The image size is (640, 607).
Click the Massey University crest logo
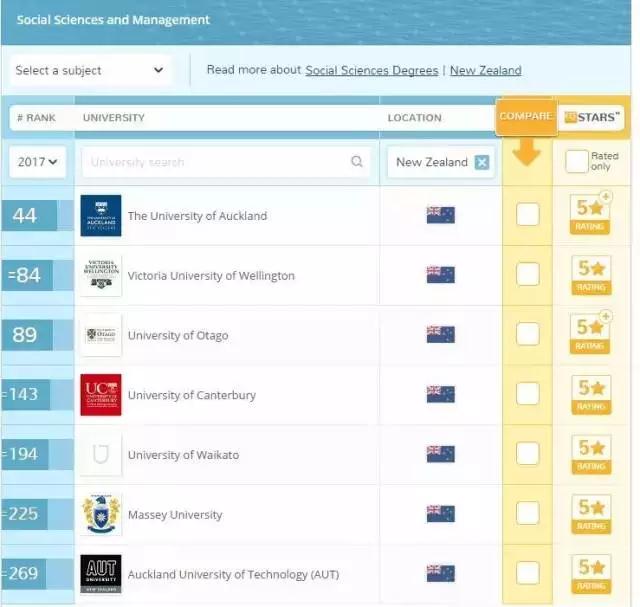tap(101, 515)
